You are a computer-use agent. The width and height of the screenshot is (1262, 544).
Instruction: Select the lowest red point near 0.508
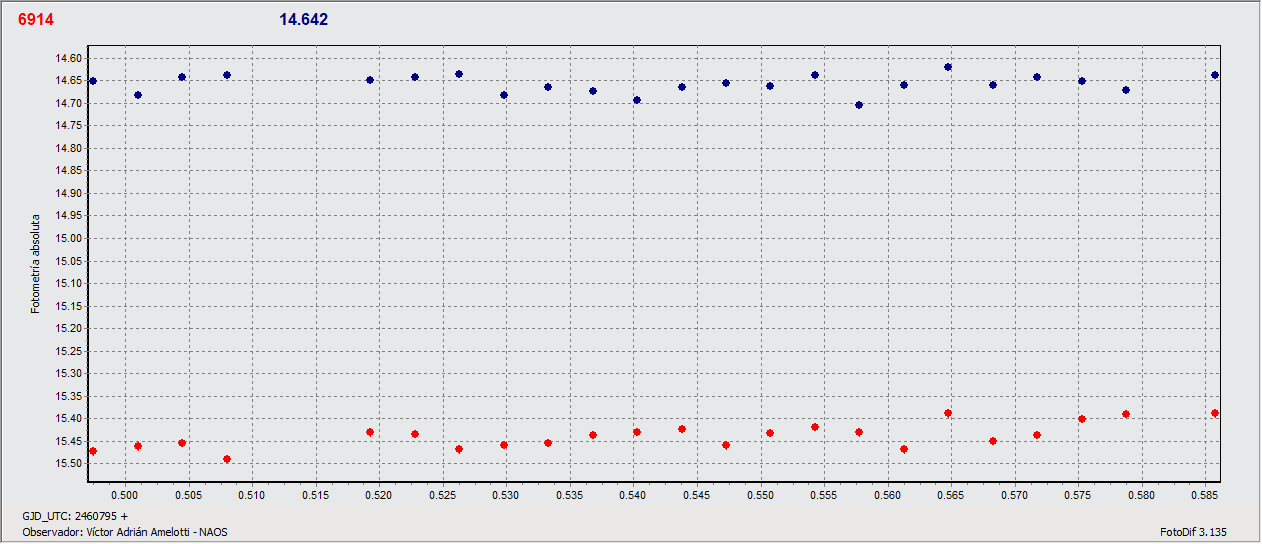click(227, 459)
